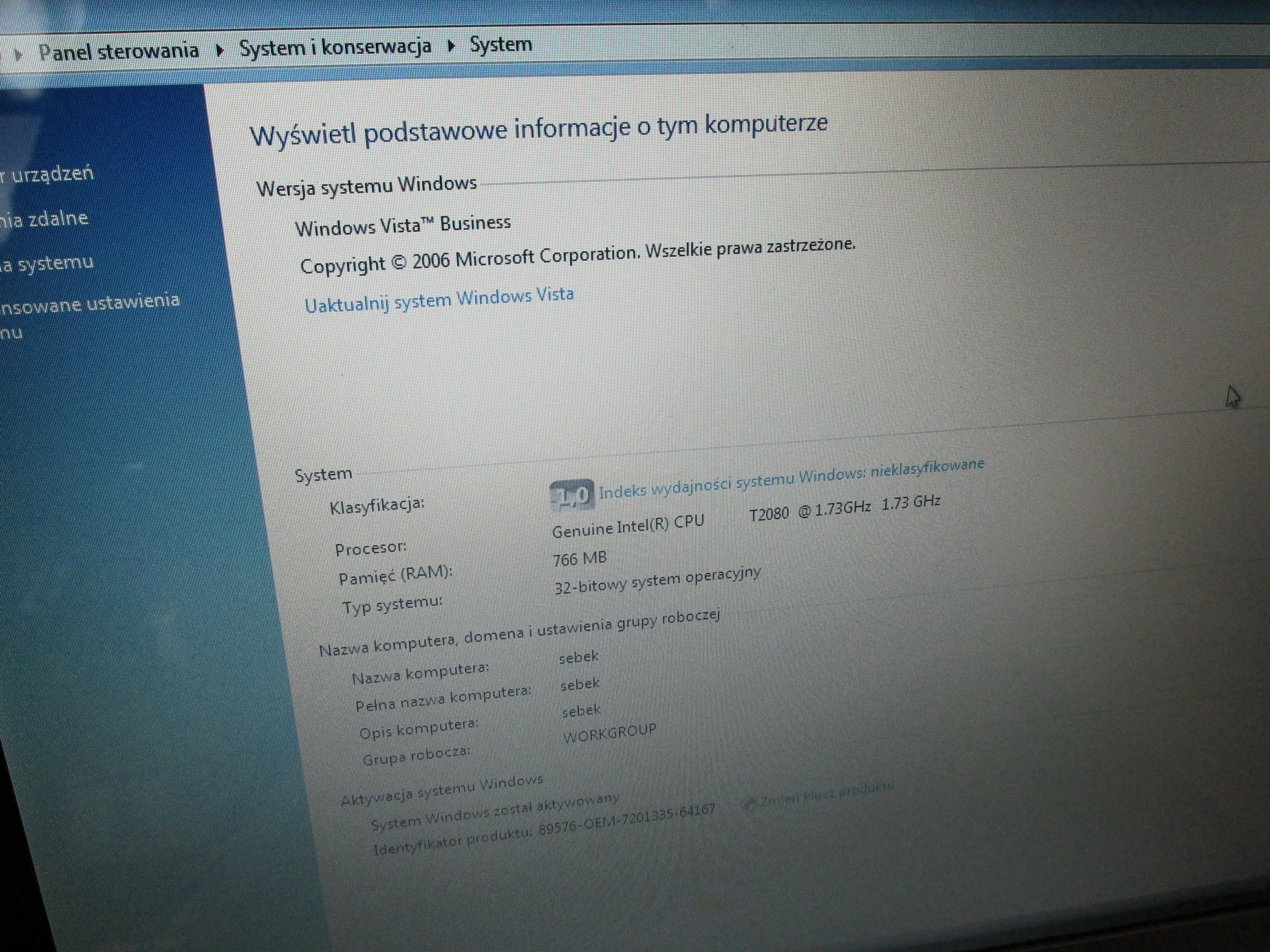Select processor model 'T2080 @ 1.73GHz'
Viewport: 1270px width, 952px height.
click(x=810, y=510)
